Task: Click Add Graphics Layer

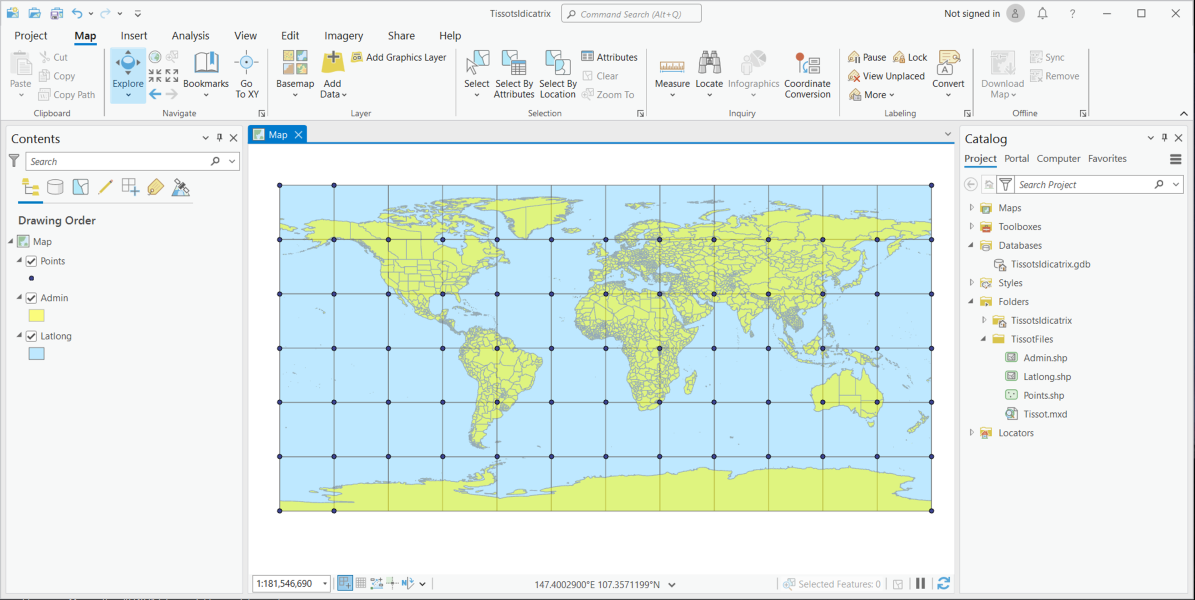Action: click(399, 57)
